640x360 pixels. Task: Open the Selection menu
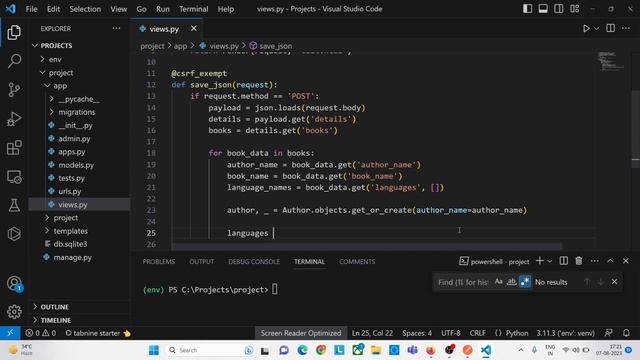click(x=85, y=9)
